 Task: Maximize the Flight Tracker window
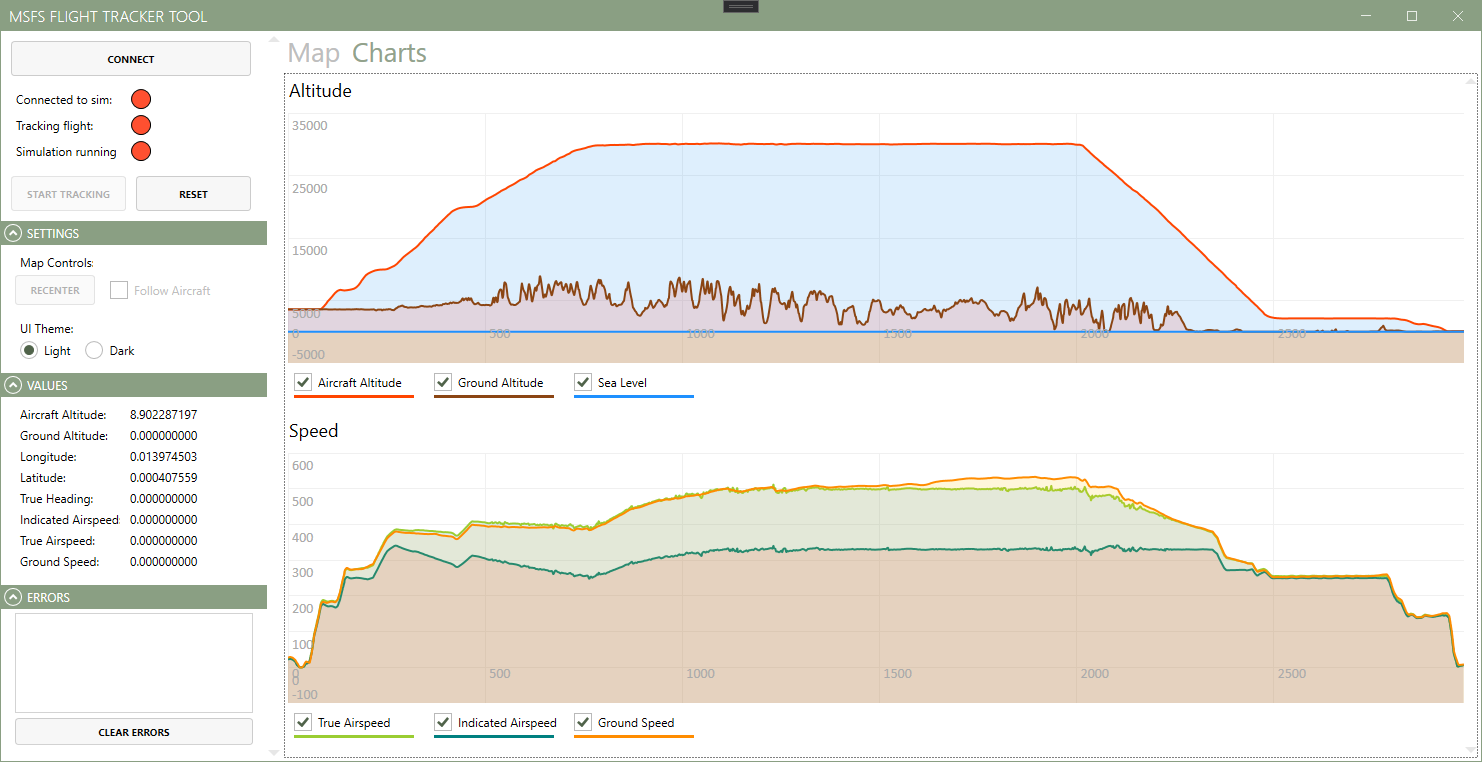(1412, 15)
